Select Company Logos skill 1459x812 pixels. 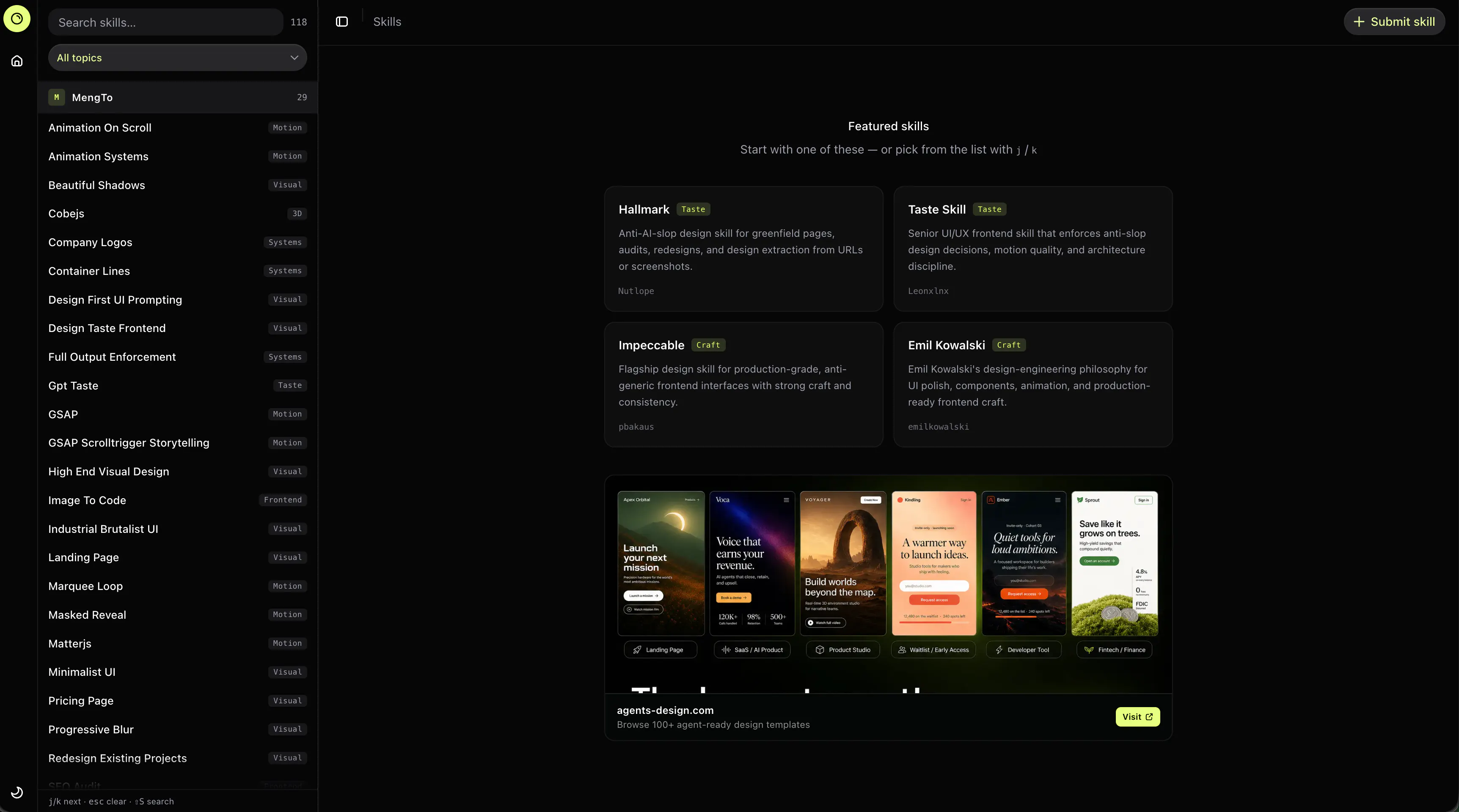tap(177, 242)
